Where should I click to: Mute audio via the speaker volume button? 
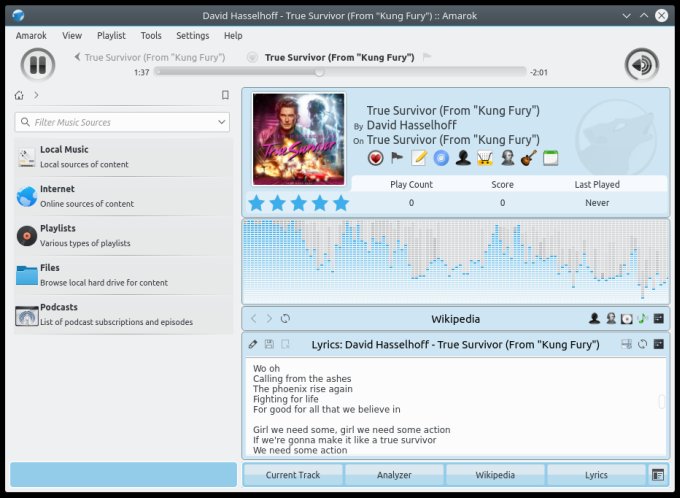pyautogui.click(x=642, y=65)
